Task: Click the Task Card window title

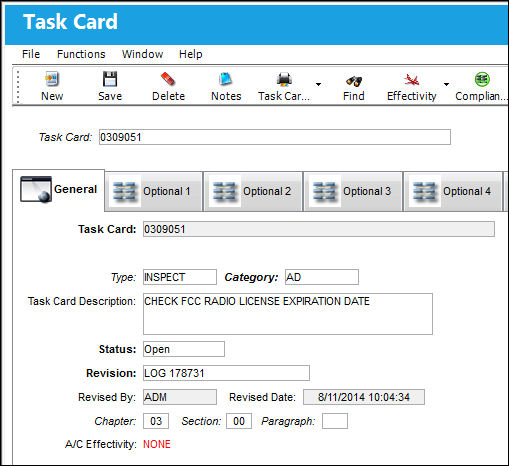Action: pos(70,22)
